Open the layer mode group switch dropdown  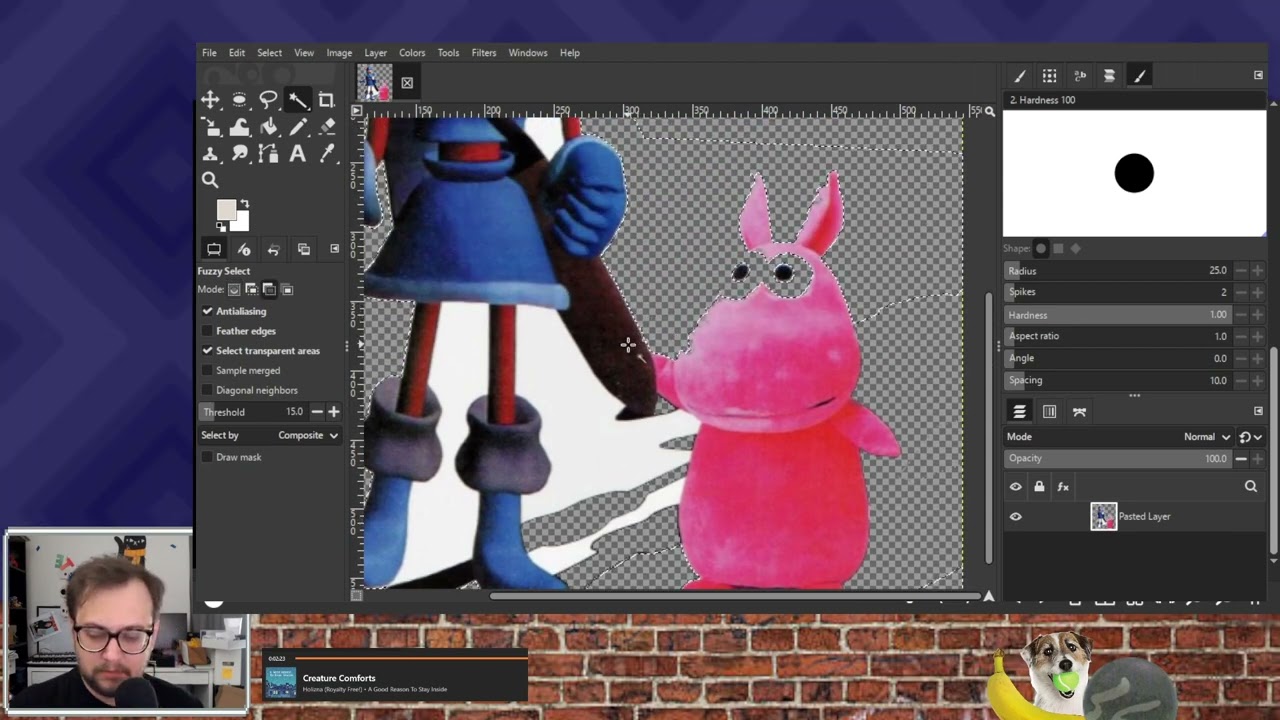1250,437
